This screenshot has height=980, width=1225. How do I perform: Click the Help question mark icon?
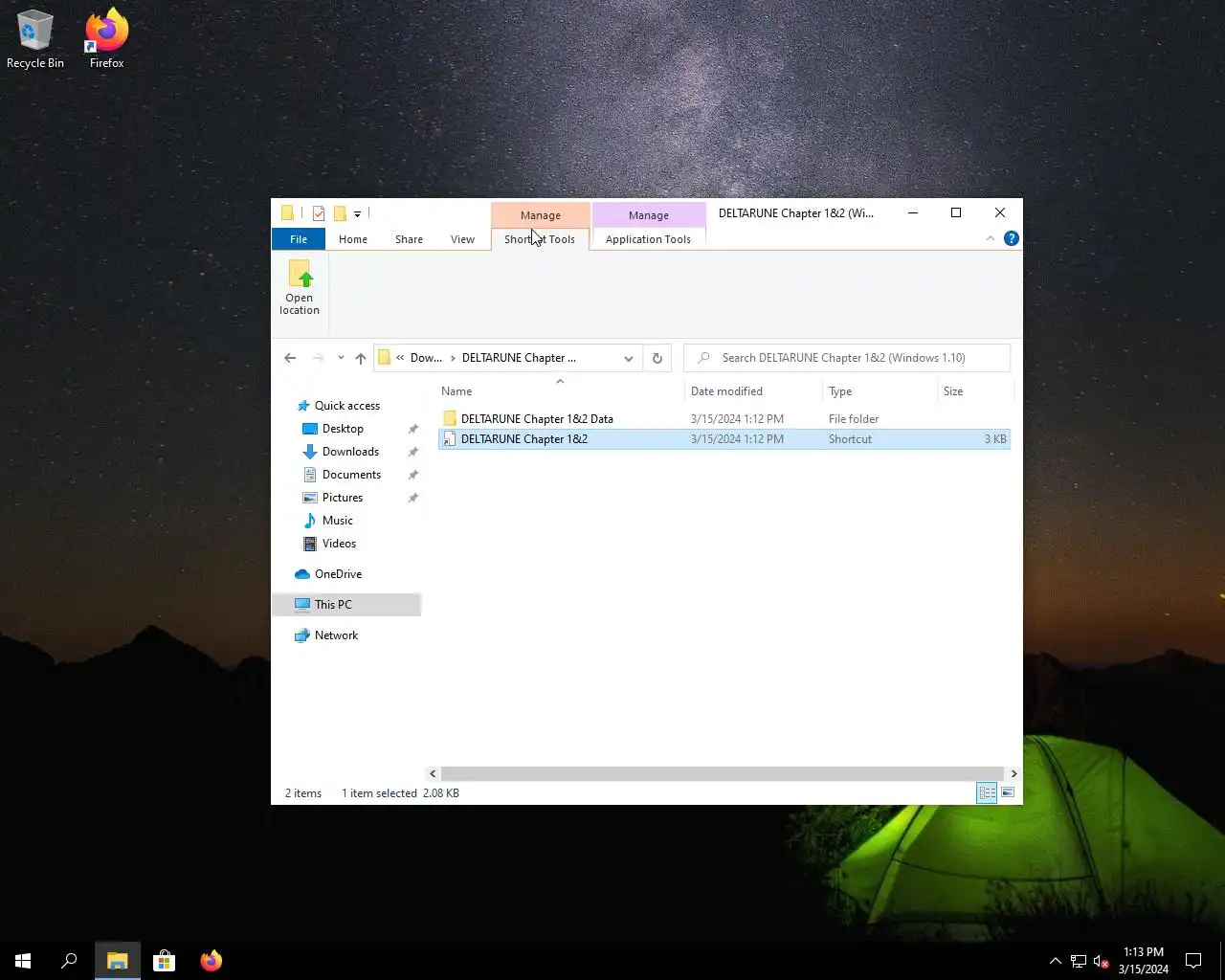pyautogui.click(x=1012, y=238)
